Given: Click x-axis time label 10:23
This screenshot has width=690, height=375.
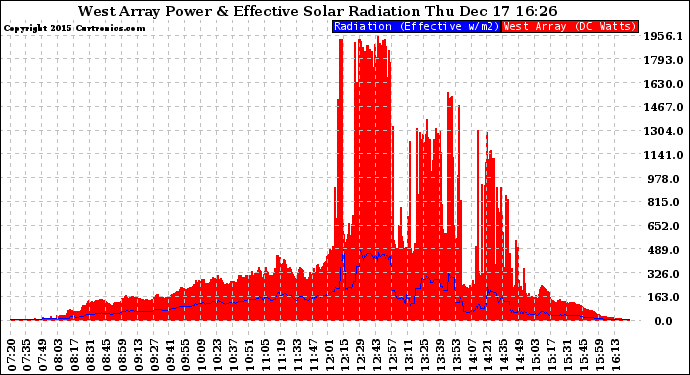Looking at the screenshot, I should click(218, 355).
